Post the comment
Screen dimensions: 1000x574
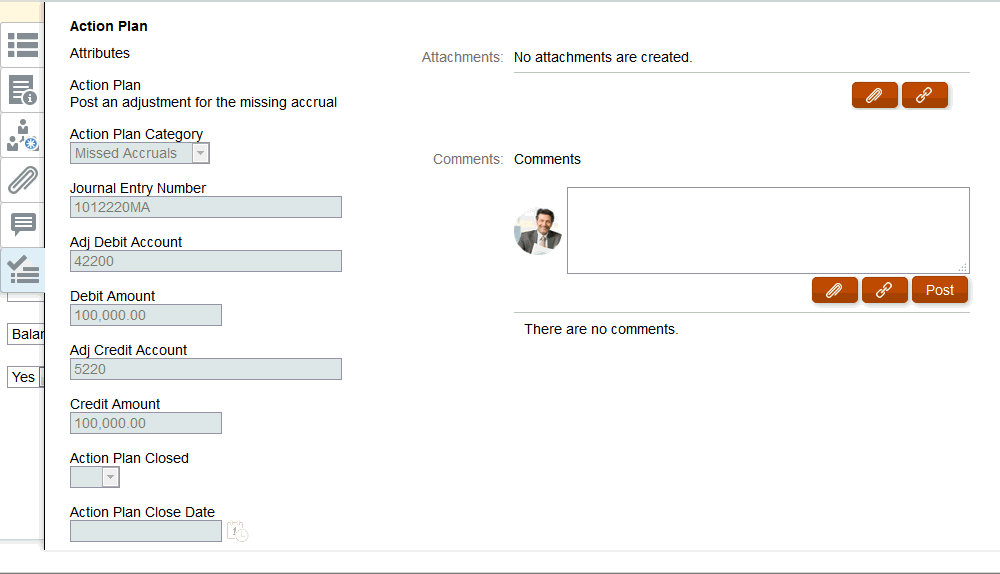click(939, 290)
